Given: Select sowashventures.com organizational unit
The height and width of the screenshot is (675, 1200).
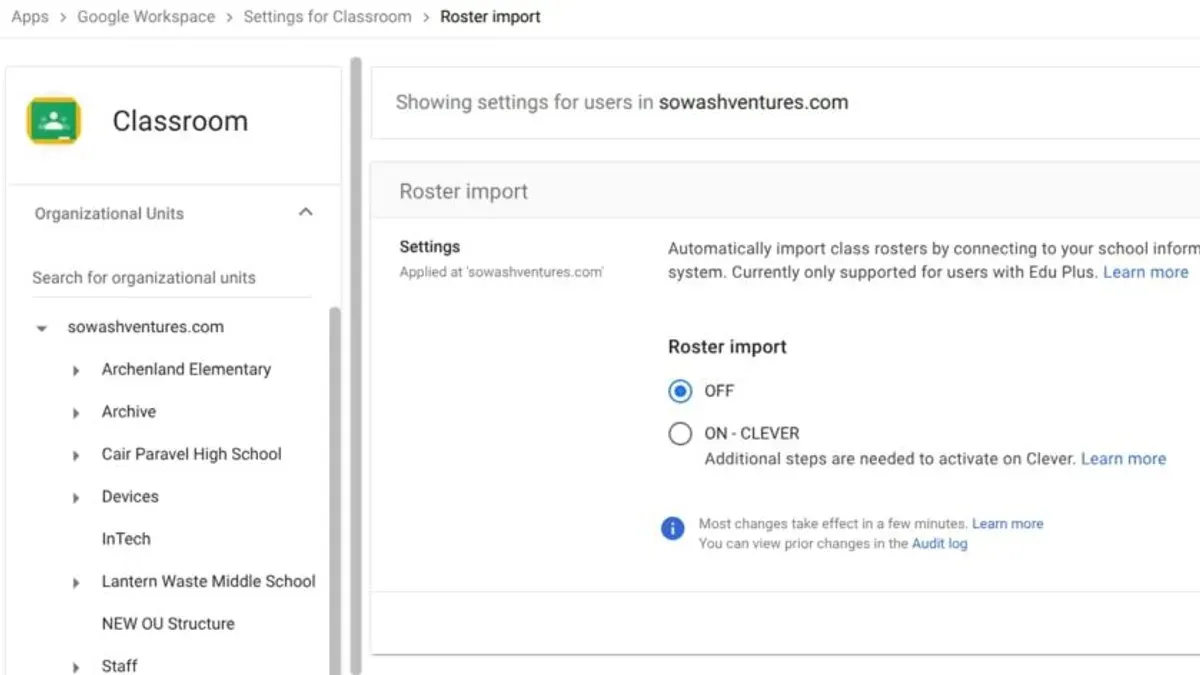Looking at the screenshot, I should (x=146, y=327).
